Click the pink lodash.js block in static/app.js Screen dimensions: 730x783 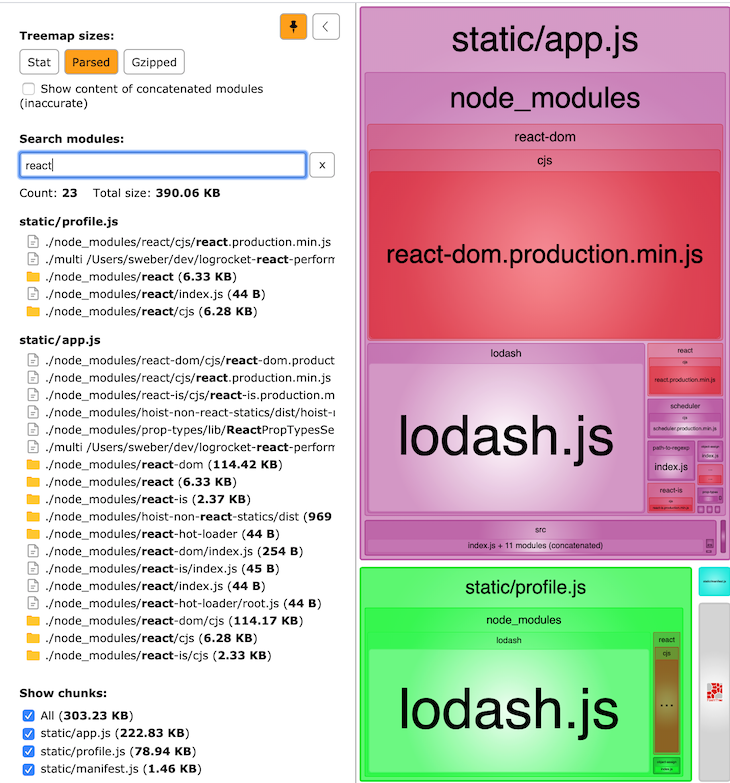[506, 437]
